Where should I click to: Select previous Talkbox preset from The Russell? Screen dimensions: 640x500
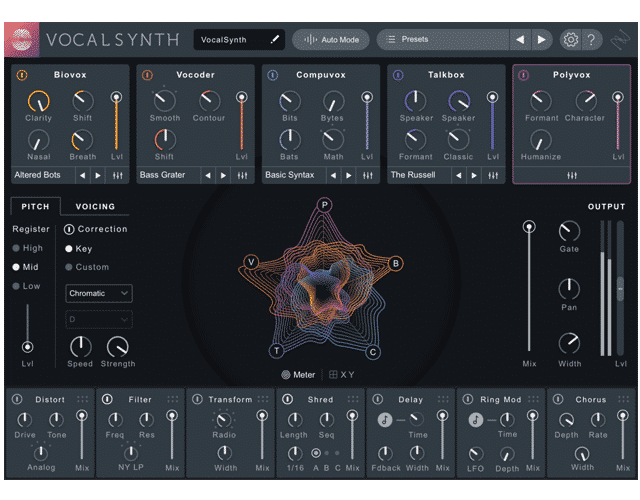(x=459, y=176)
